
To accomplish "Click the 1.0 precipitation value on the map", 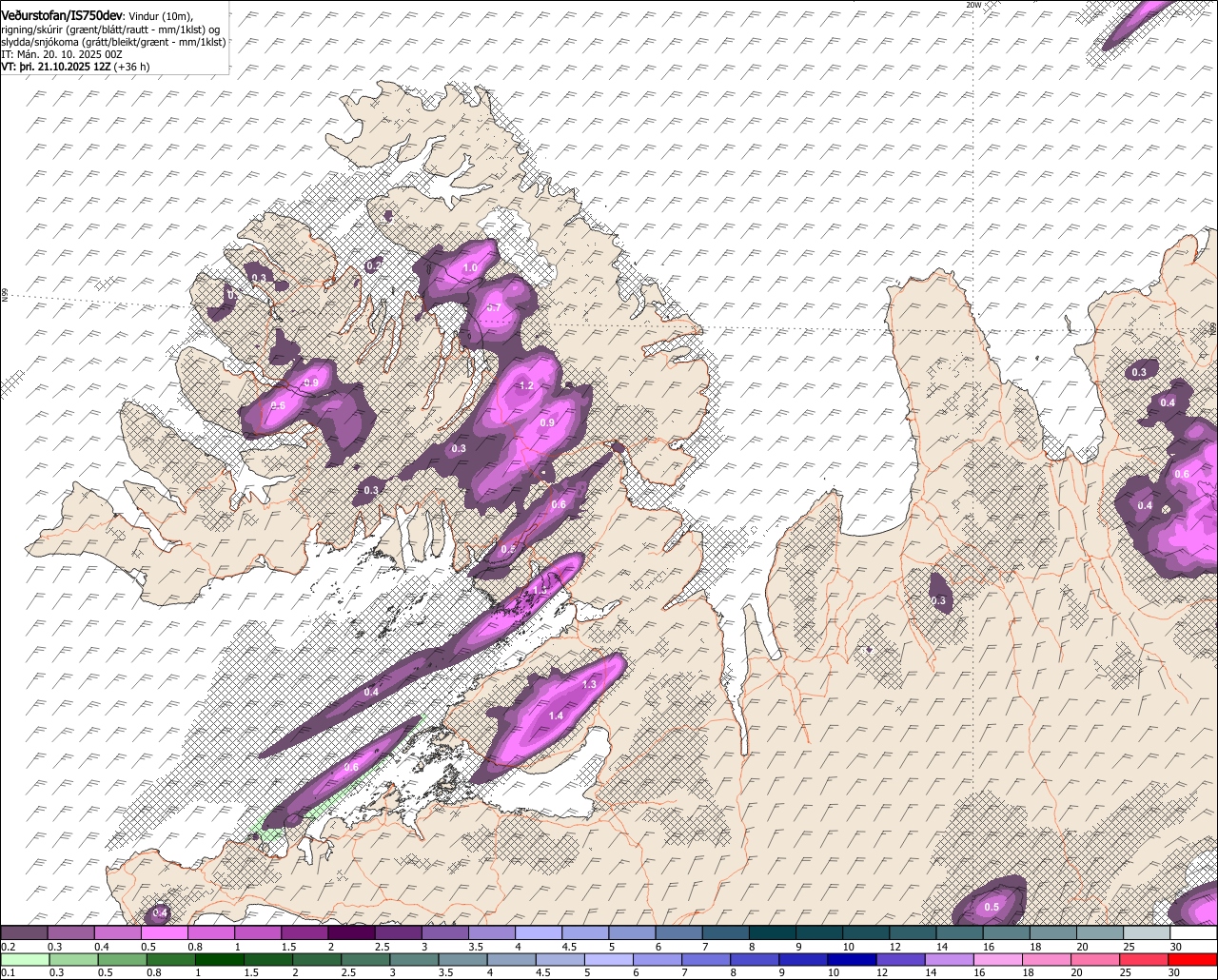I will [470, 268].
